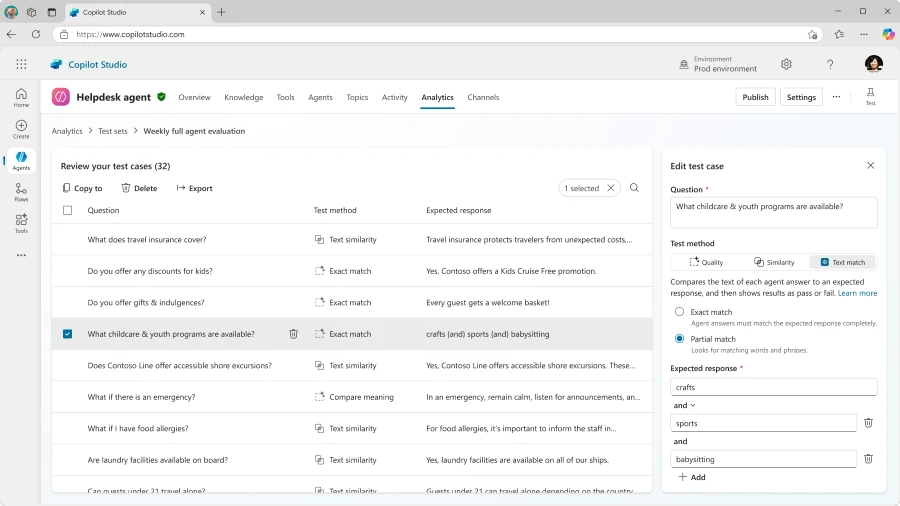Click the Create icon in left sidebar

click(x=21, y=129)
